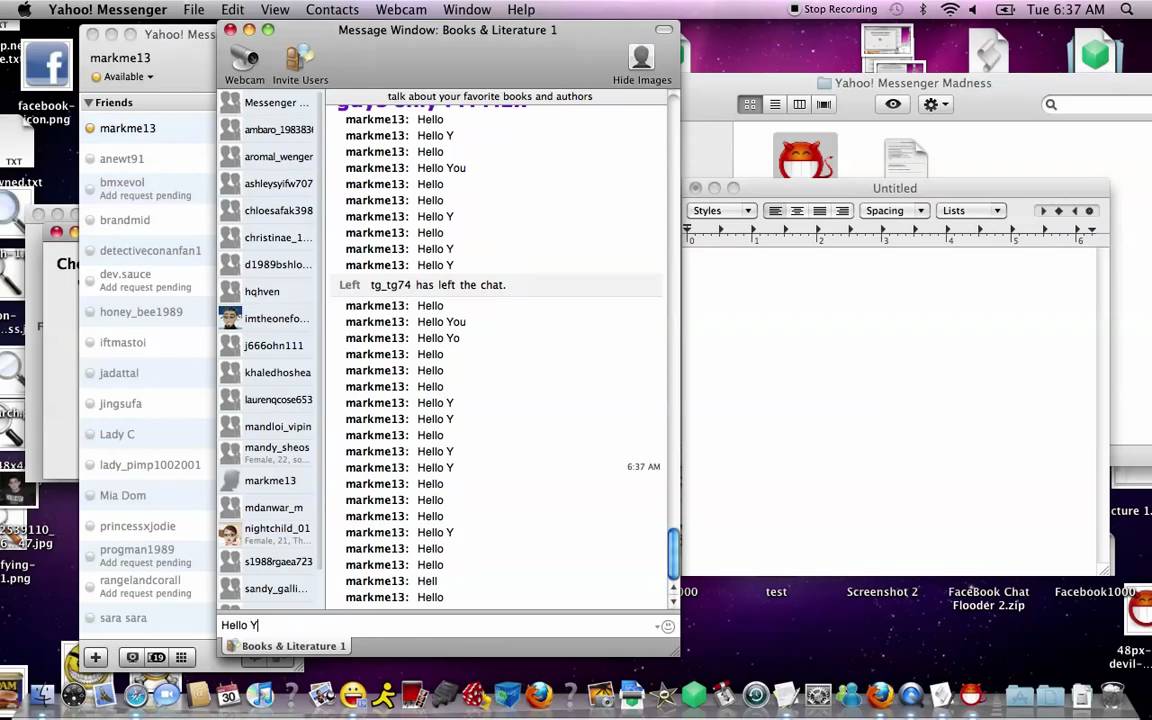
Task: Click the grid button in the buddy list bottom bar
Action: (181, 657)
